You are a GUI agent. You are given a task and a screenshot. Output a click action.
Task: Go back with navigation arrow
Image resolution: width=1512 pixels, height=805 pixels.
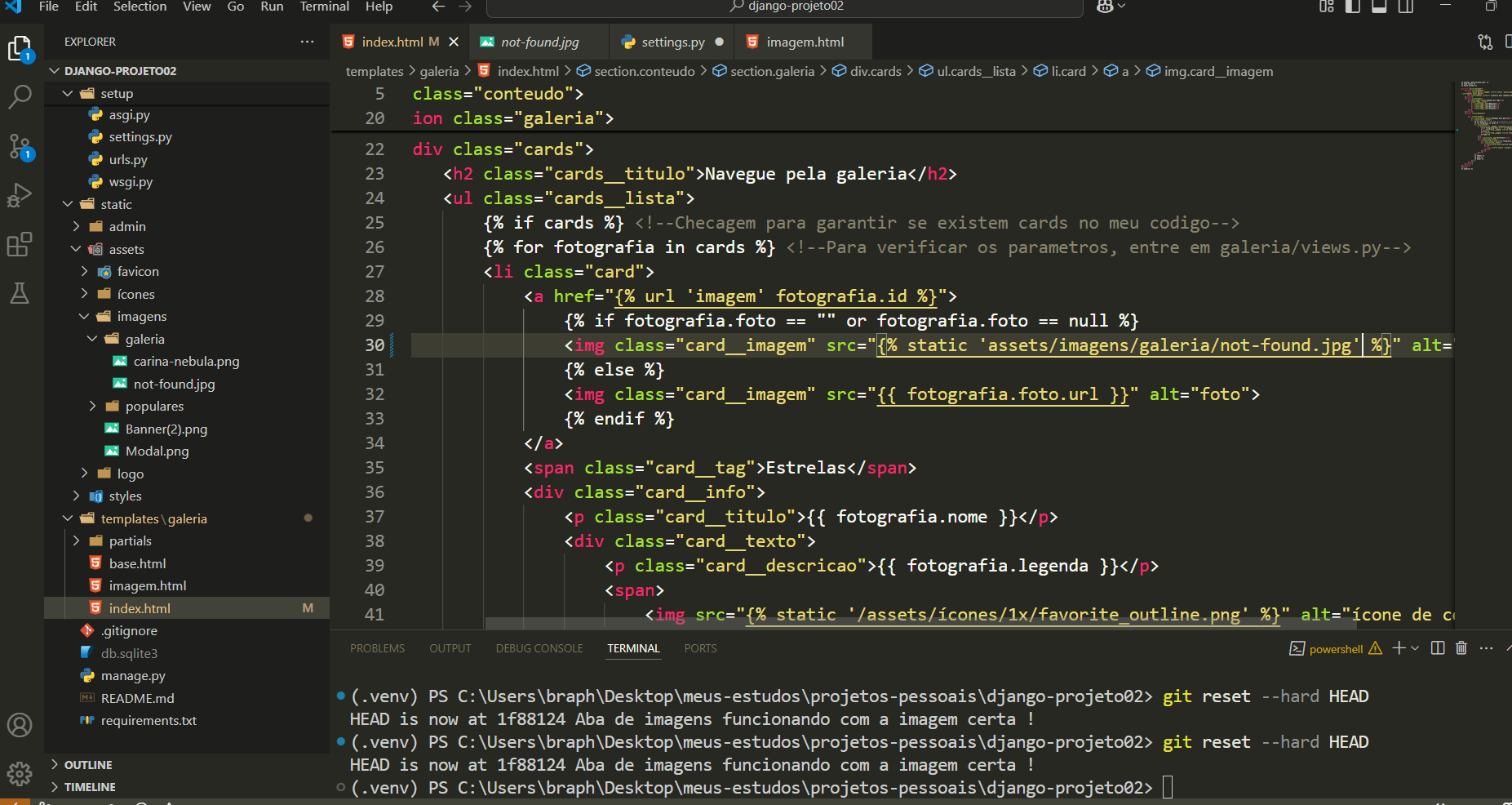[x=438, y=7]
